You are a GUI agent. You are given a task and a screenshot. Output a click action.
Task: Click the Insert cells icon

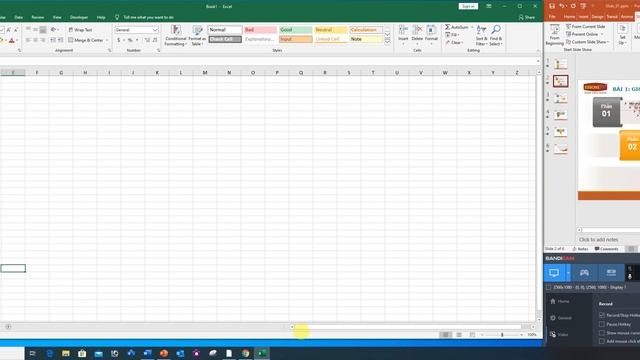coord(403,30)
